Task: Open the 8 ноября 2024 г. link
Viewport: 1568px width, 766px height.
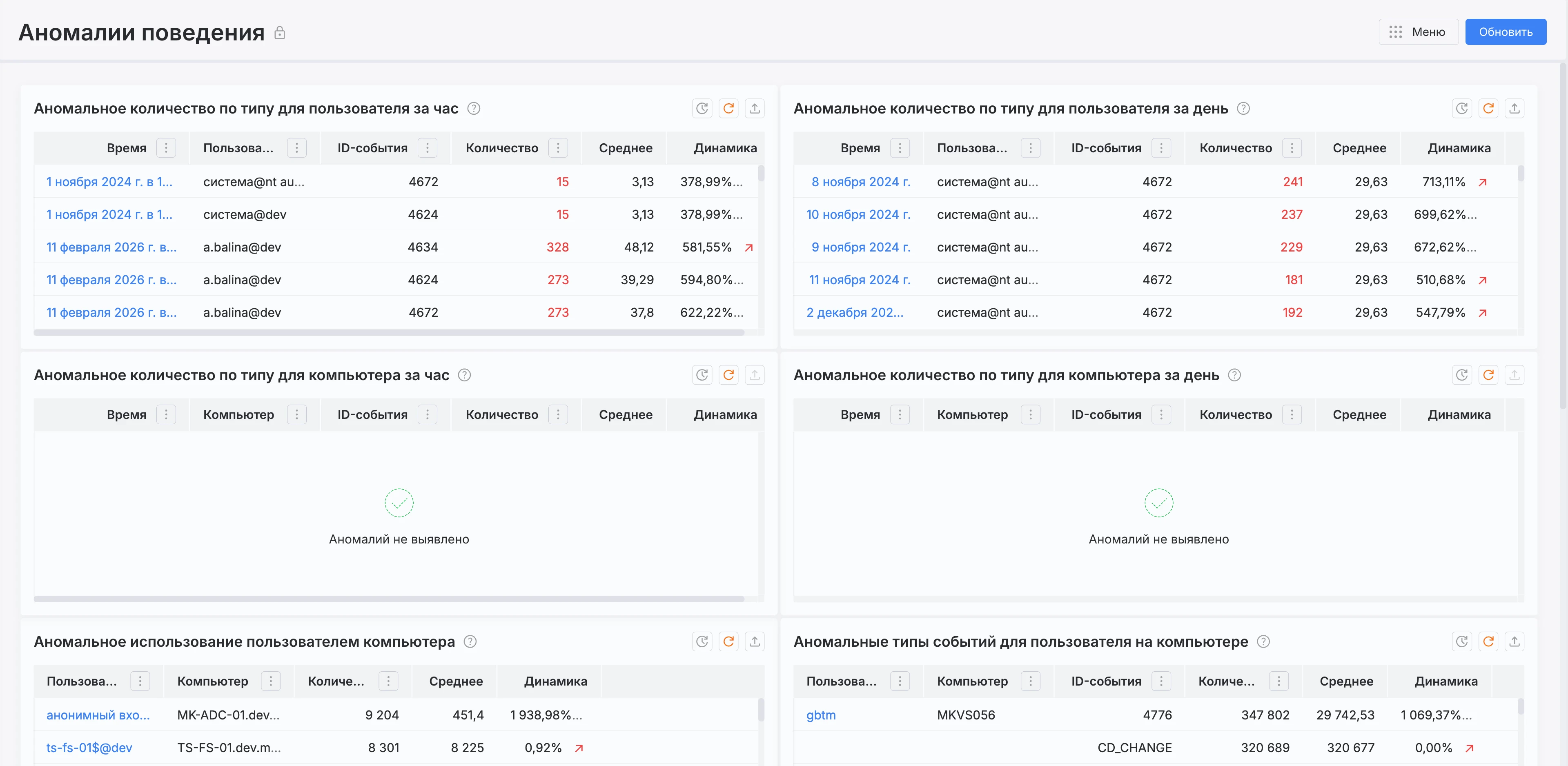Action: tap(861, 182)
